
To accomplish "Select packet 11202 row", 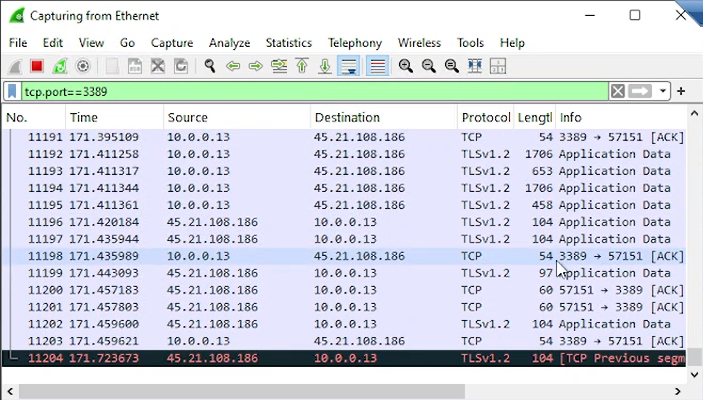I will (344, 324).
